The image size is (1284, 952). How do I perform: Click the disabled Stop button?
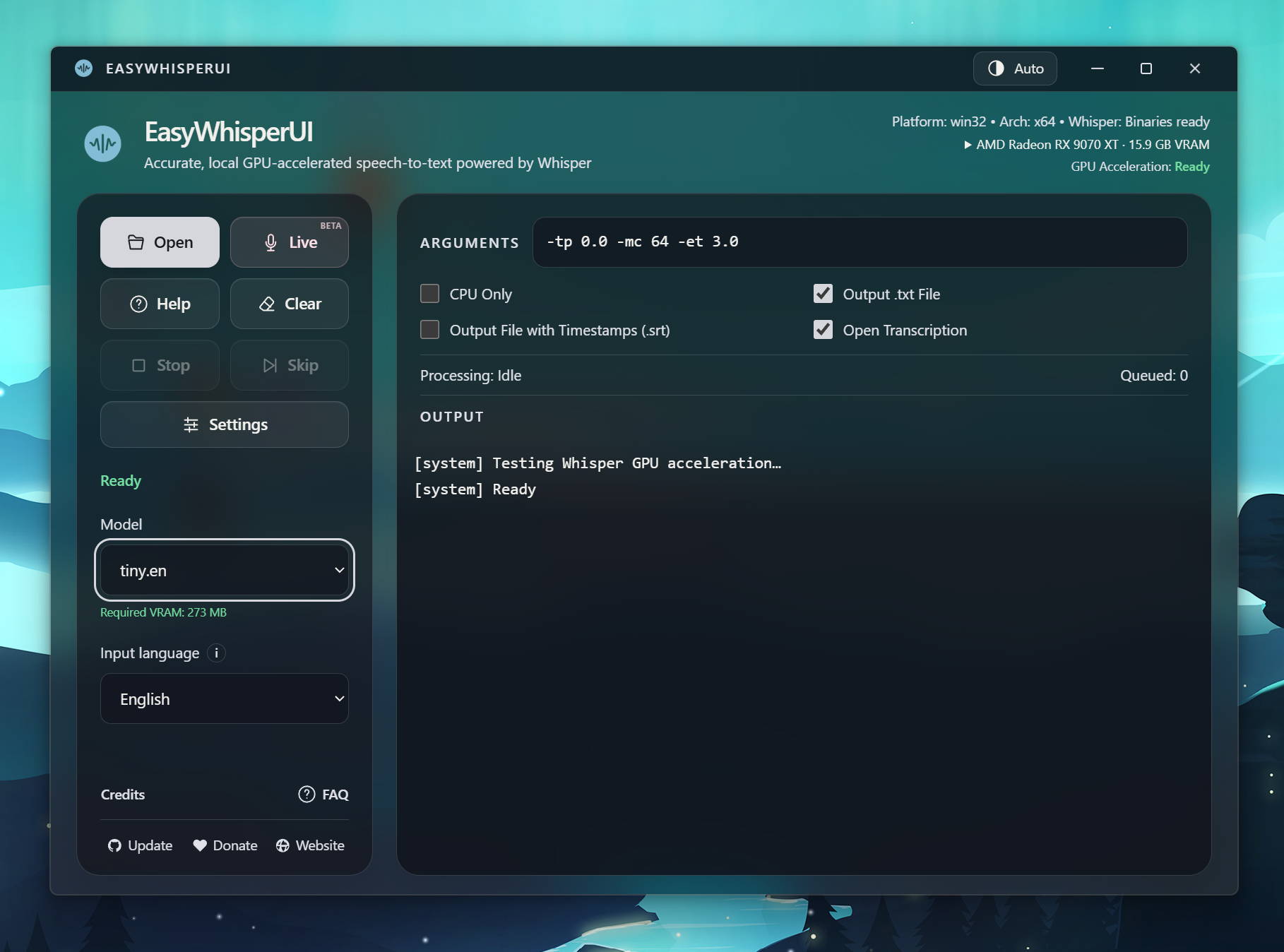click(160, 365)
